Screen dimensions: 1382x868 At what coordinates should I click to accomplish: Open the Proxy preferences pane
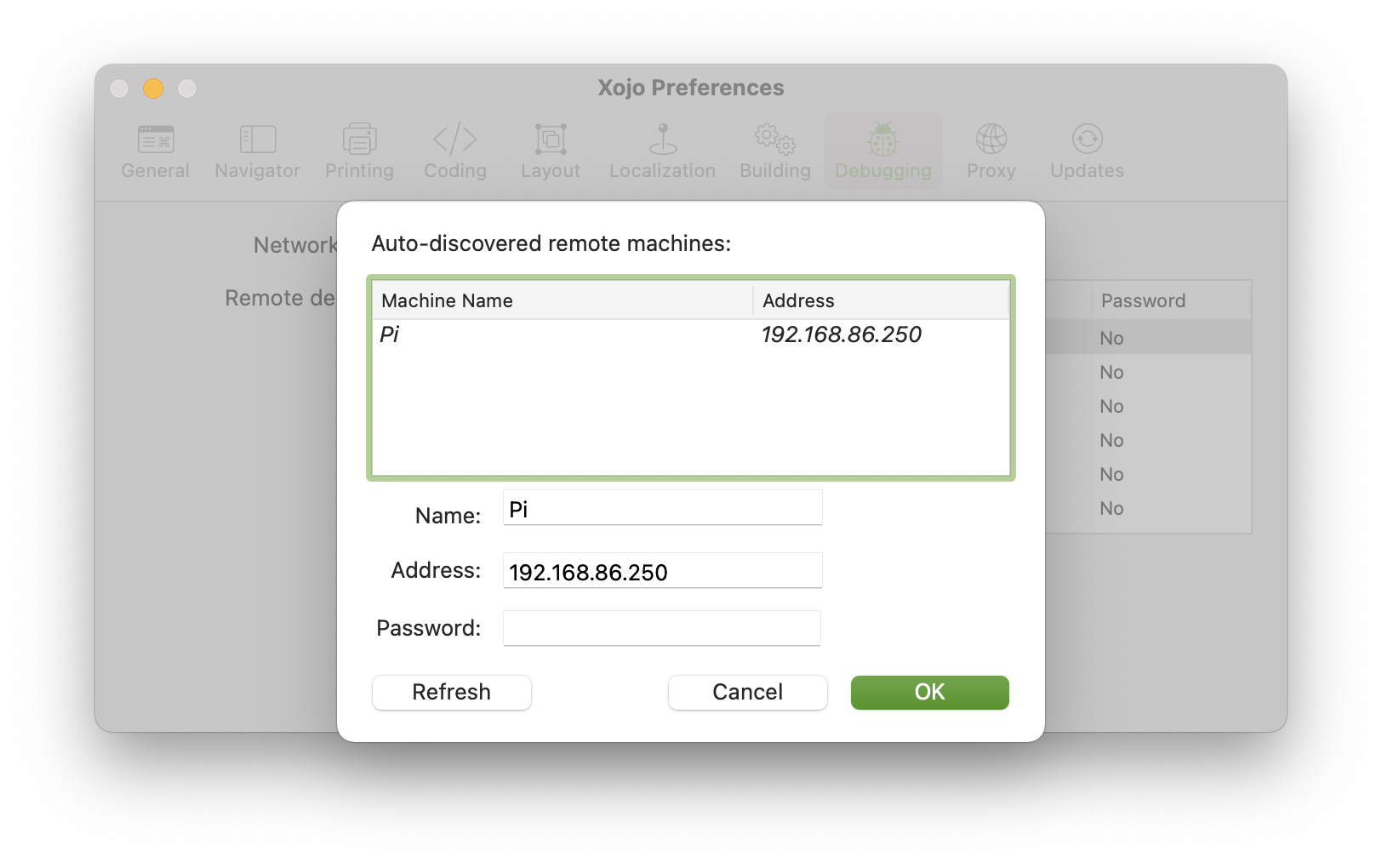[991, 150]
